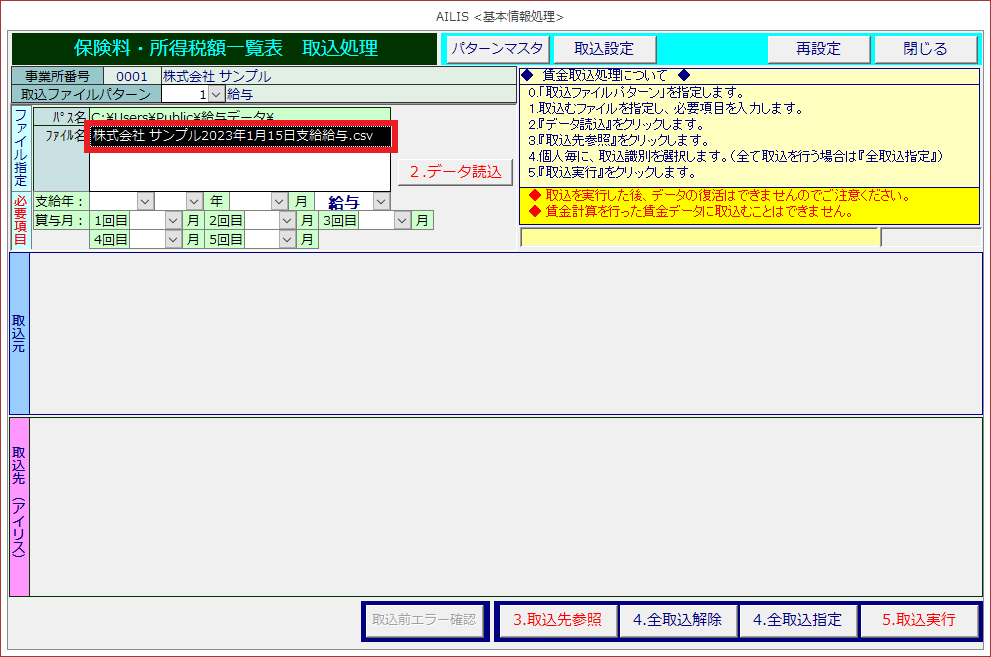Click 3.取込先参照 button
Screen dimensions: 991x657
[x=557, y=620]
